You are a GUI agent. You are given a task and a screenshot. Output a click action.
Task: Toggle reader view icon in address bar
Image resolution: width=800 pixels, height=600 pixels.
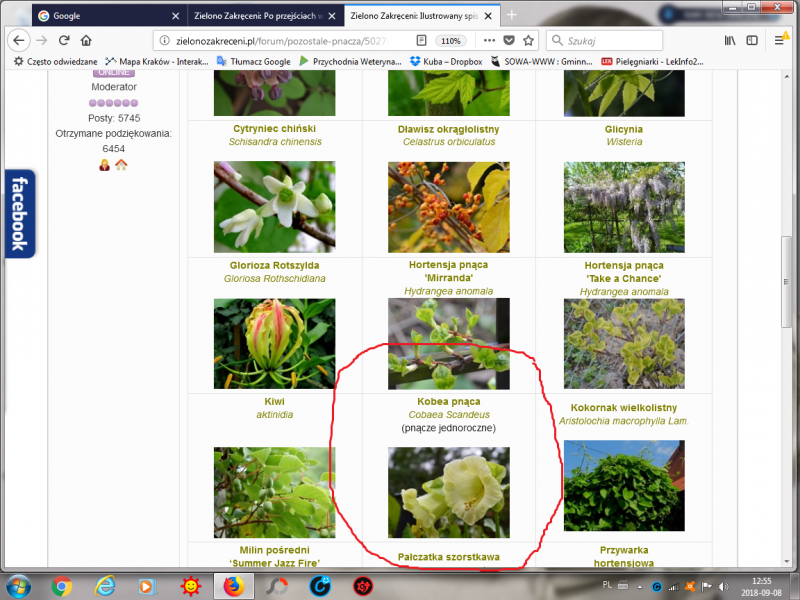coord(421,40)
